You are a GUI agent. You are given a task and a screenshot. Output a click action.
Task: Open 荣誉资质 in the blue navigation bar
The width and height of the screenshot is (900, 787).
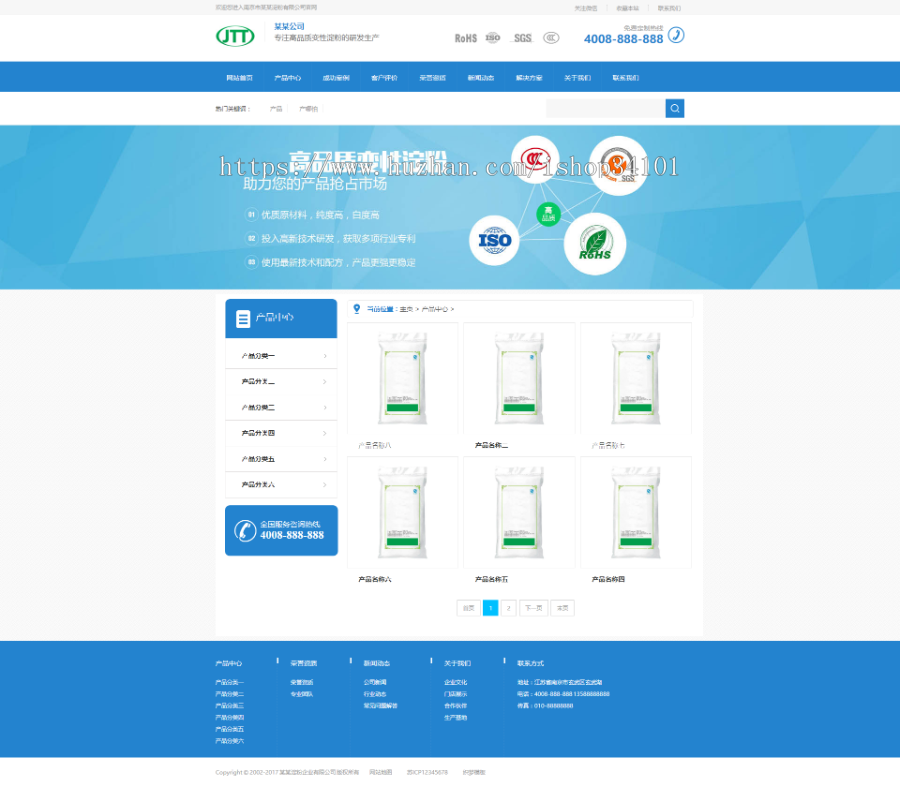pyautogui.click(x=432, y=78)
